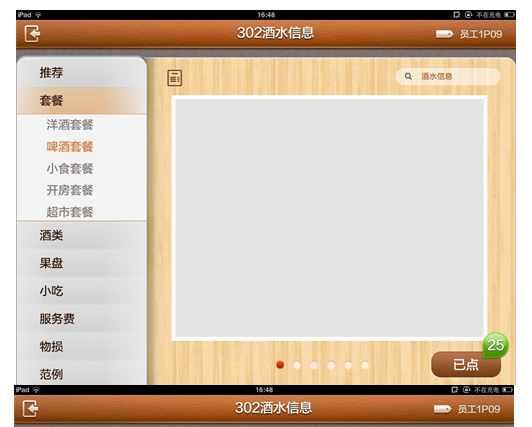Expand the 酒类 category
The image size is (532, 427).
pyautogui.click(x=82, y=235)
